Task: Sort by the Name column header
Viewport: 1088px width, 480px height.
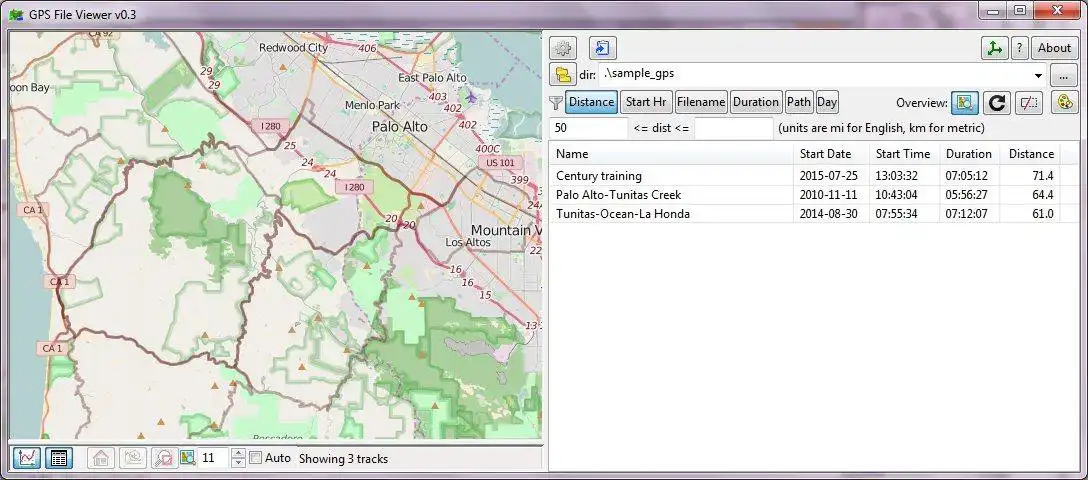Action: coord(671,154)
